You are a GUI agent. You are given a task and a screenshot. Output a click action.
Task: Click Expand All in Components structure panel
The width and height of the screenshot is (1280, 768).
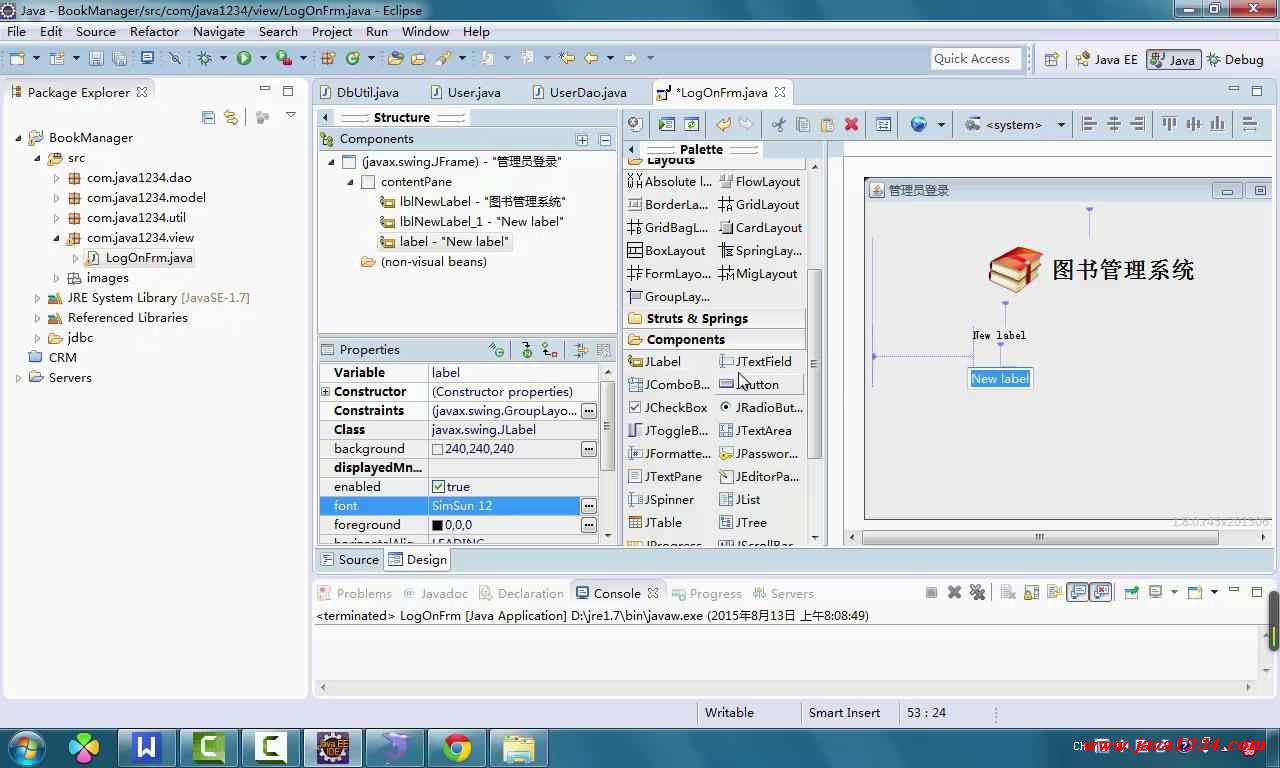point(582,139)
